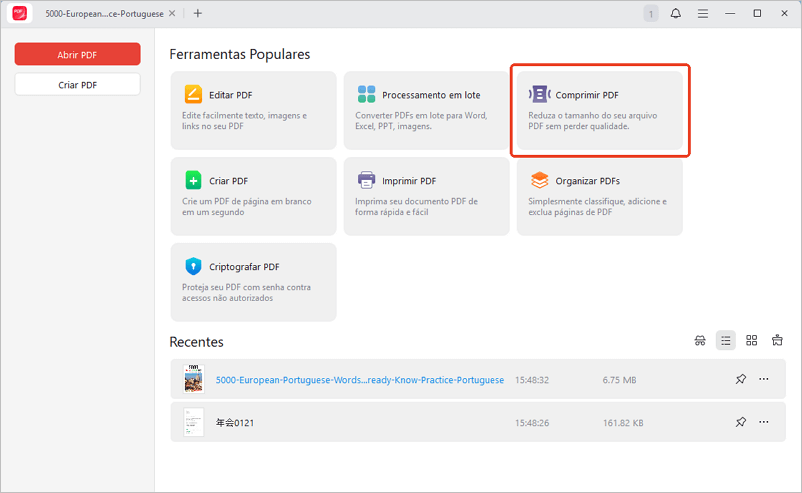Image resolution: width=802 pixels, height=493 pixels.
Task: Click the Processamento em lote grid icon
Action: (366, 95)
